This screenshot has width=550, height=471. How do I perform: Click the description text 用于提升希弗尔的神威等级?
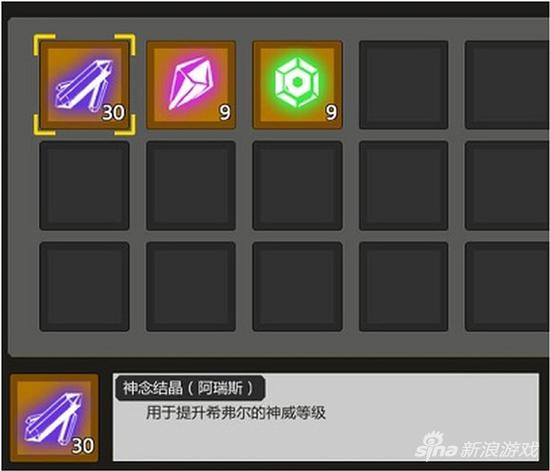click(x=236, y=413)
